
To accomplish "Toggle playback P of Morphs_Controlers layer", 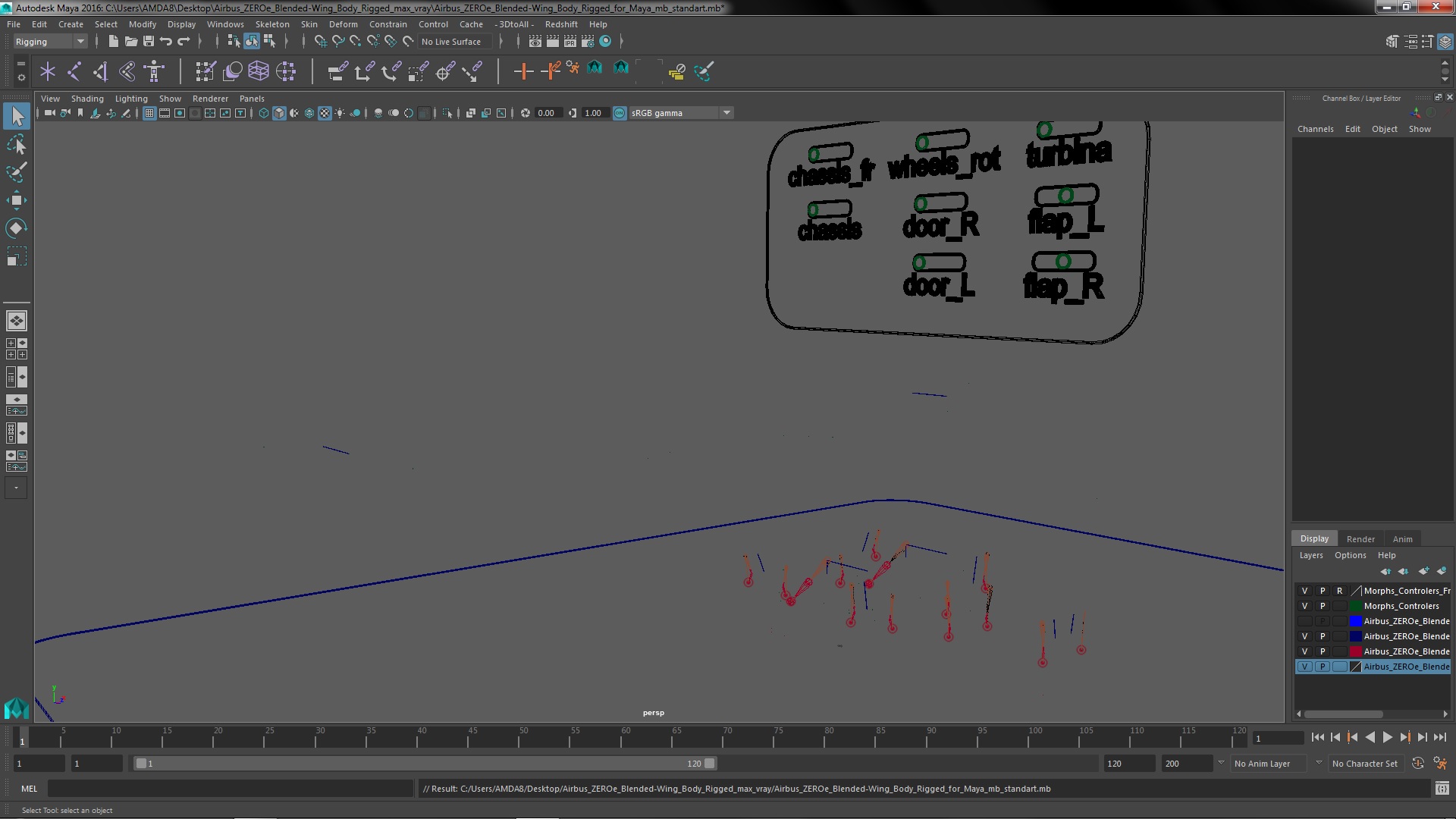I will 1323,606.
